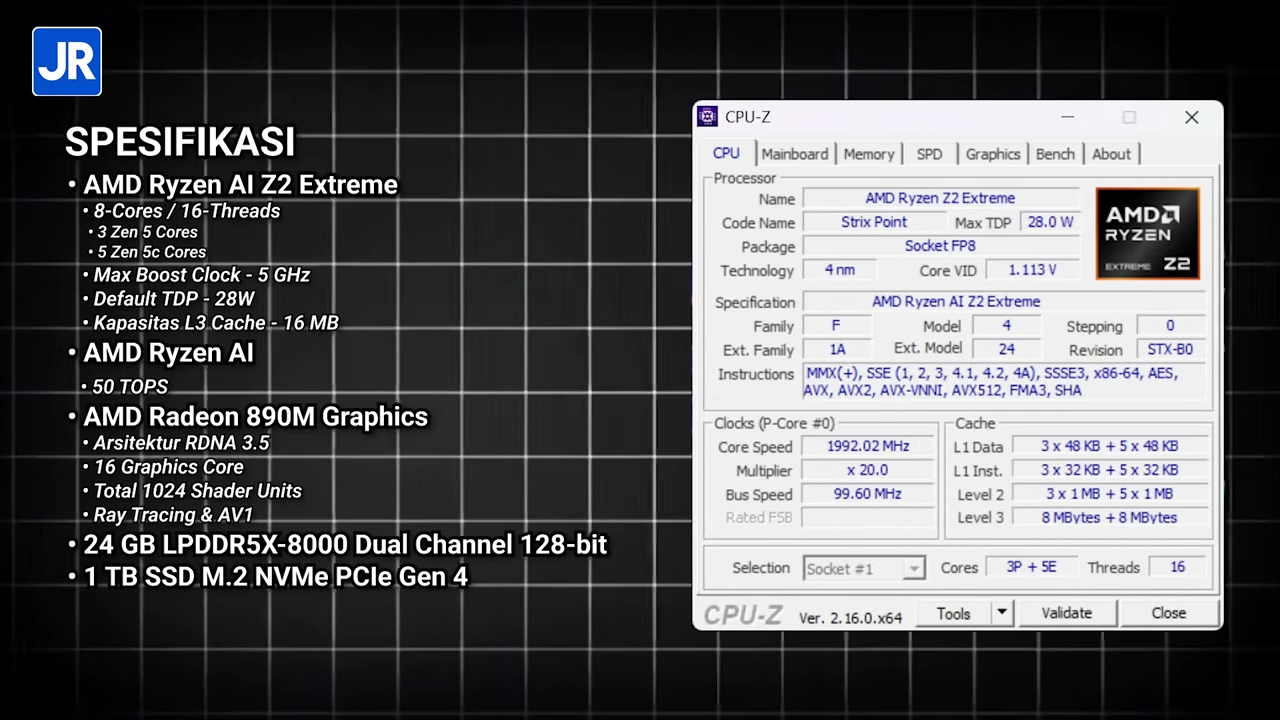Click the processor Name field
The height and width of the screenshot is (720, 1280).
(940, 198)
